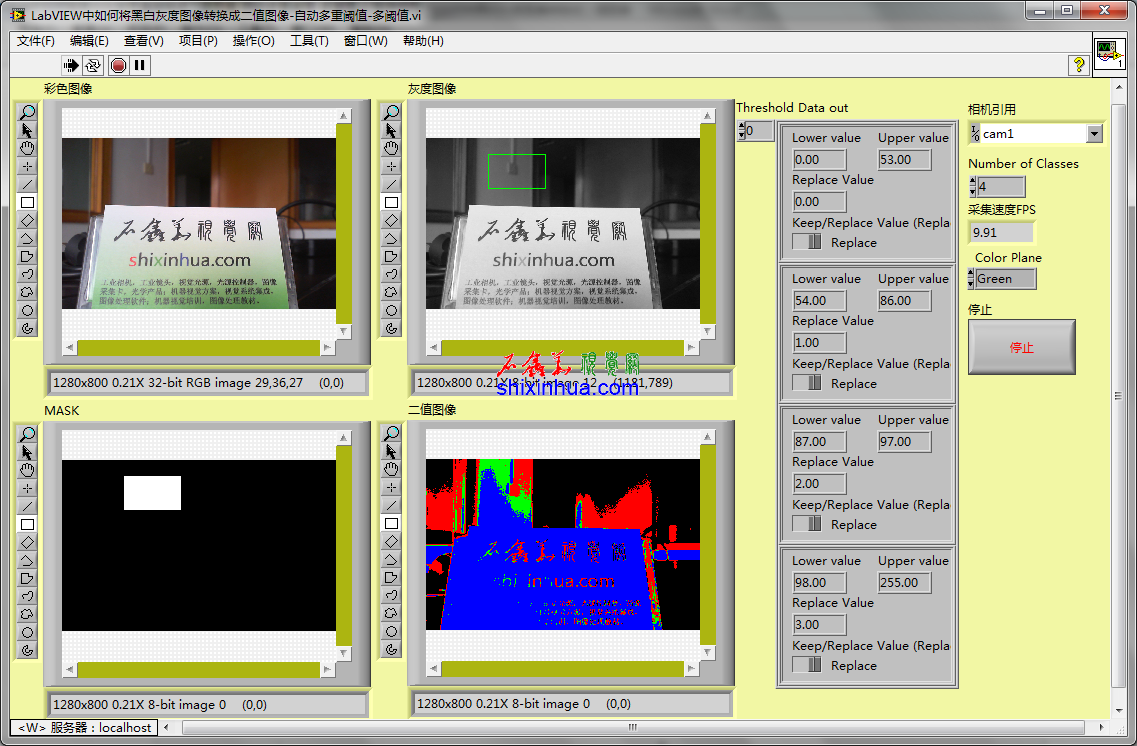Open the 文件(F) menu
Screen dimensions: 1137x746
(36, 41)
